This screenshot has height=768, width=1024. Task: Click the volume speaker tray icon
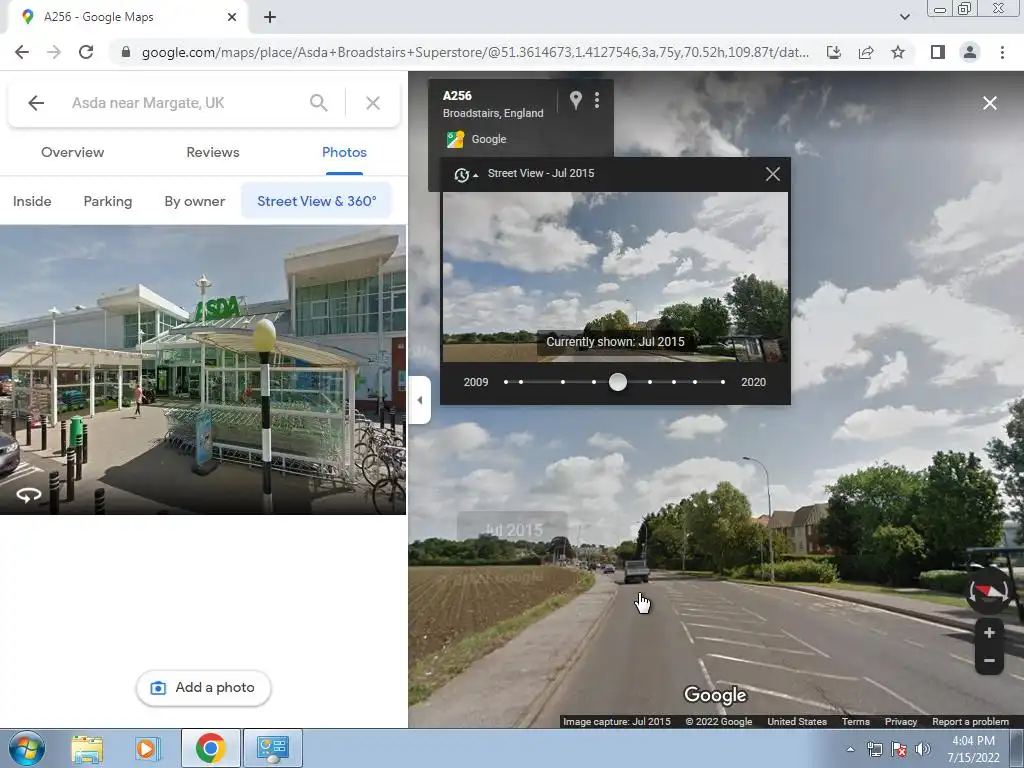tap(923, 749)
